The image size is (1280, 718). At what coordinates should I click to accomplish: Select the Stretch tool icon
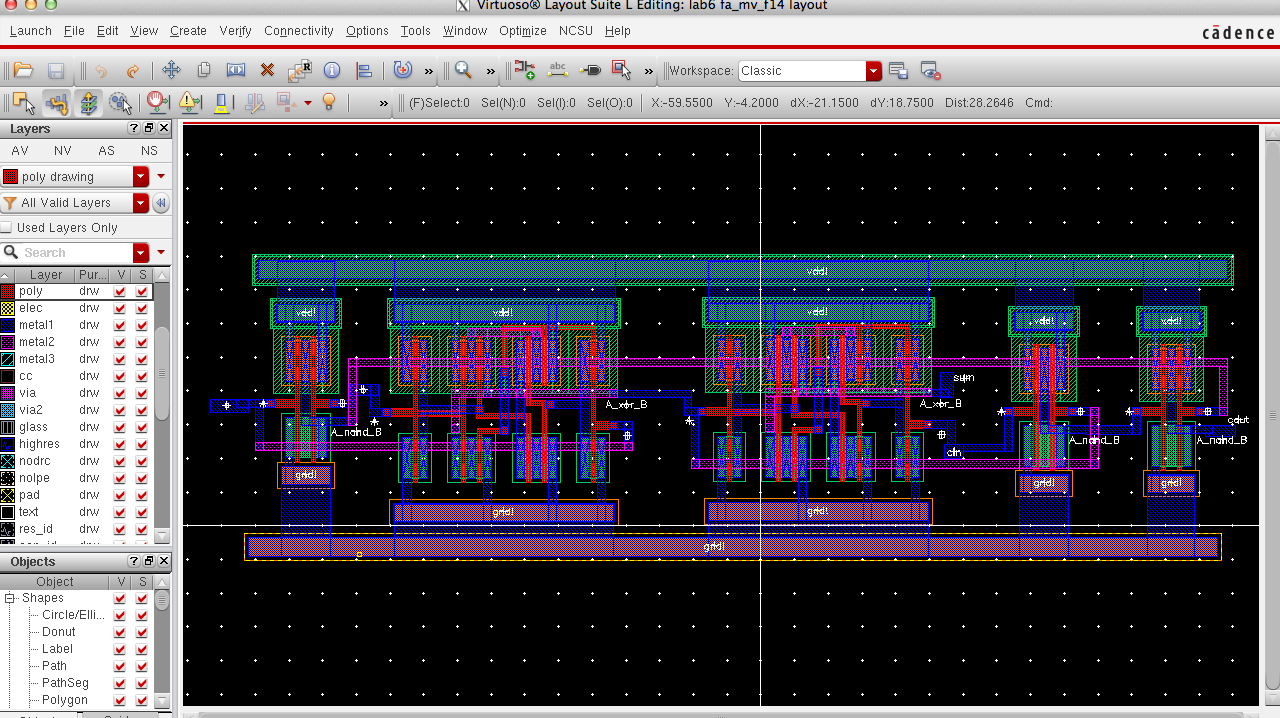236,70
